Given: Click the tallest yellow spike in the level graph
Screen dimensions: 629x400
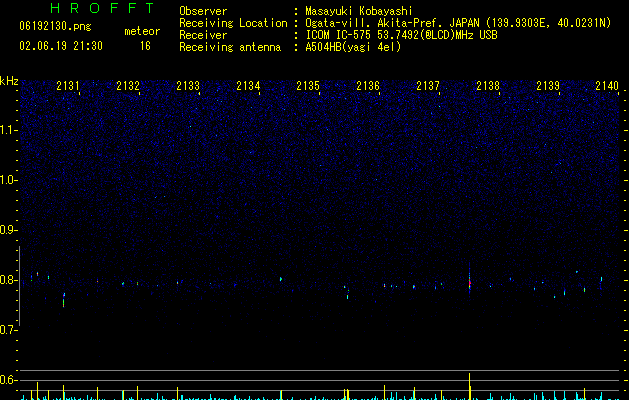Looking at the screenshot, I should coord(469,386).
